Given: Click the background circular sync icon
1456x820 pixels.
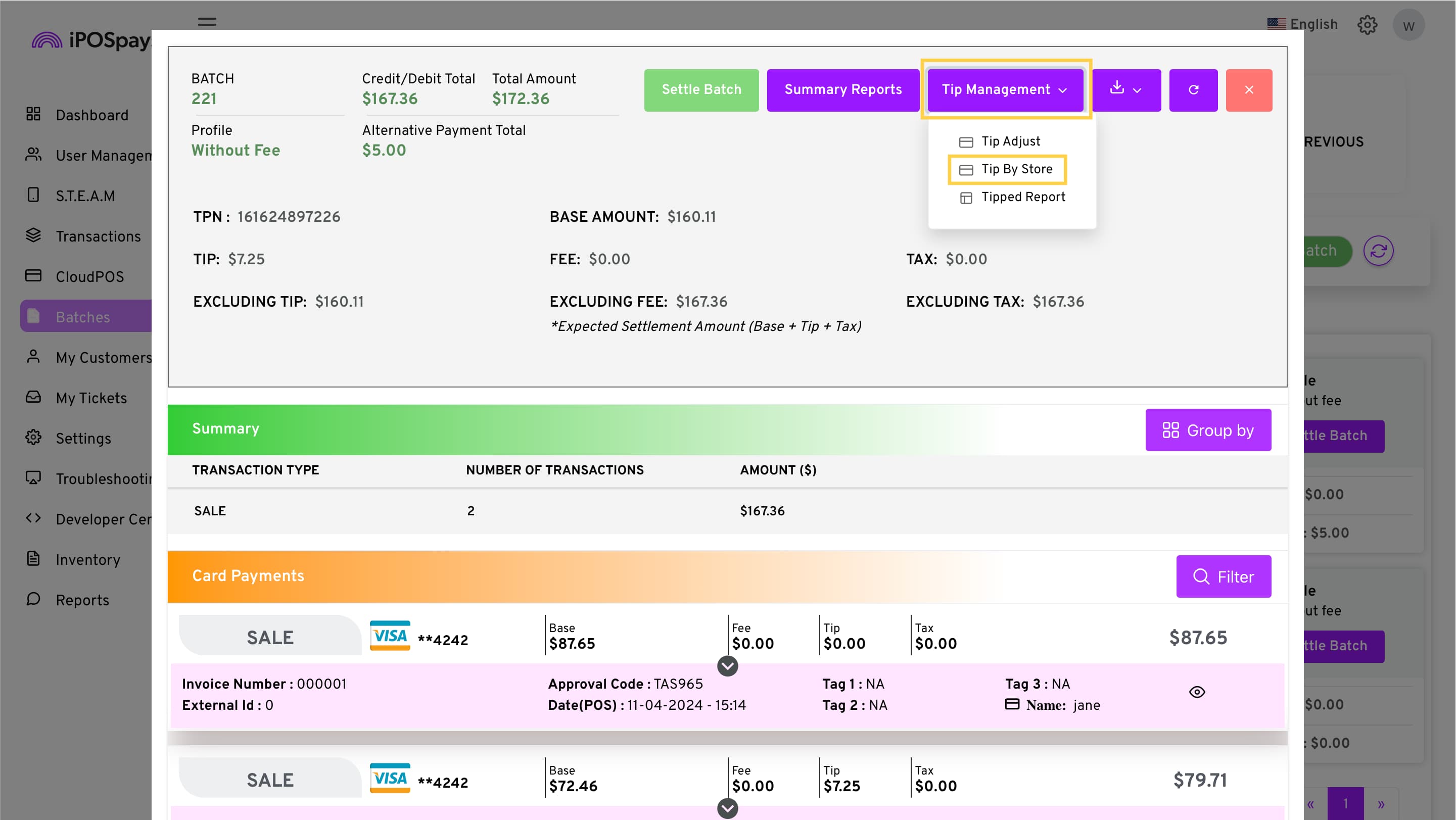Looking at the screenshot, I should pyautogui.click(x=1378, y=251).
